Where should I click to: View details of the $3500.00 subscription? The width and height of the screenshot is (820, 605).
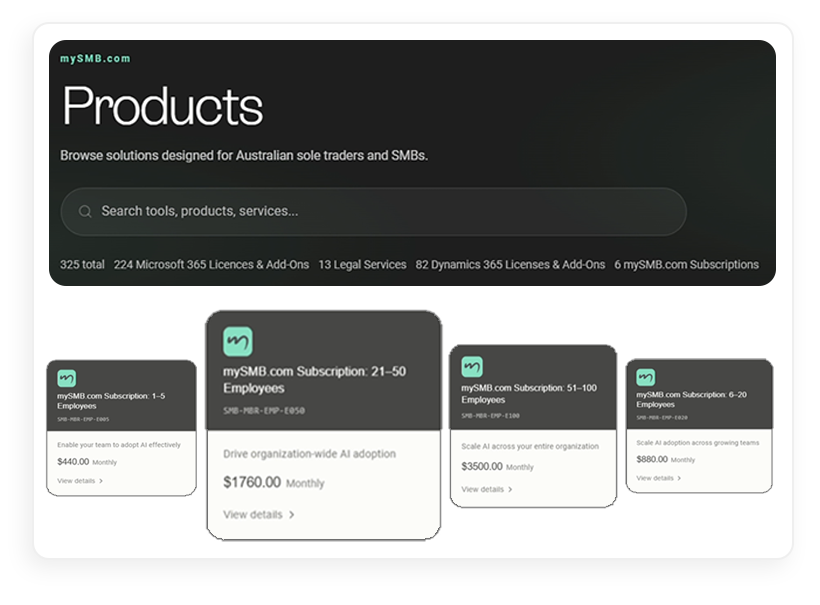(x=487, y=489)
